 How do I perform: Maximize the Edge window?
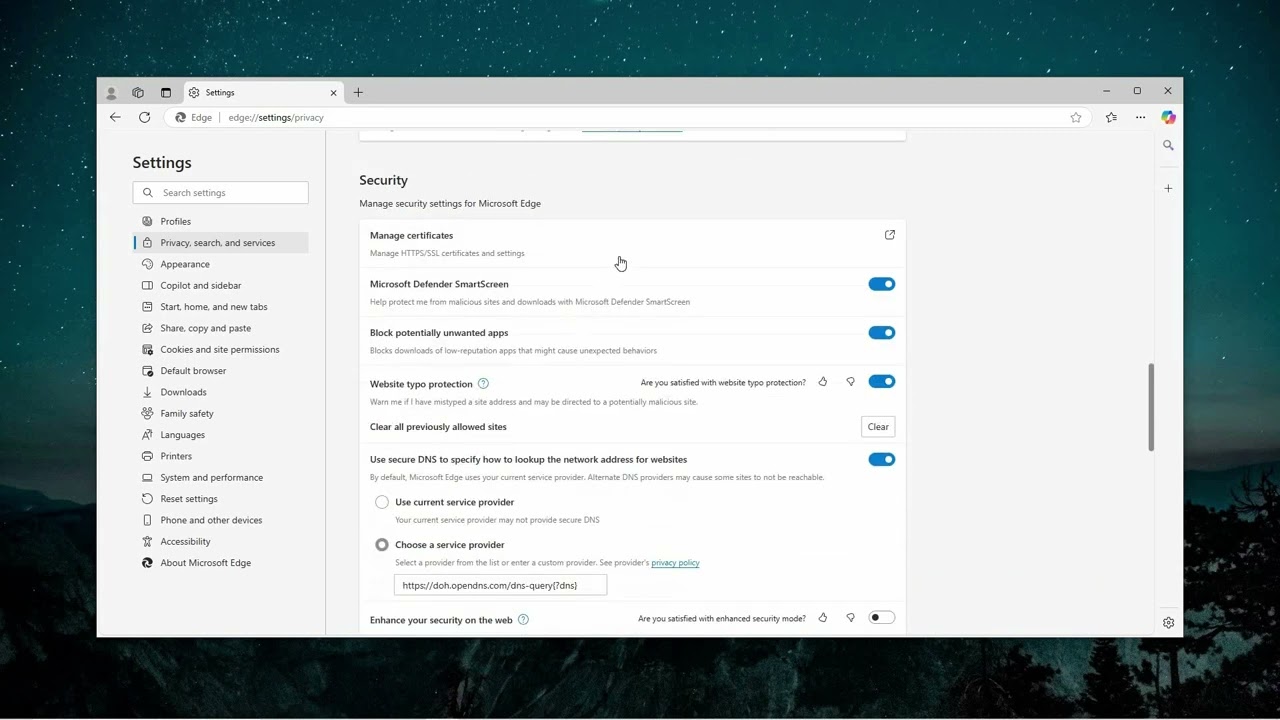[x=1137, y=91]
